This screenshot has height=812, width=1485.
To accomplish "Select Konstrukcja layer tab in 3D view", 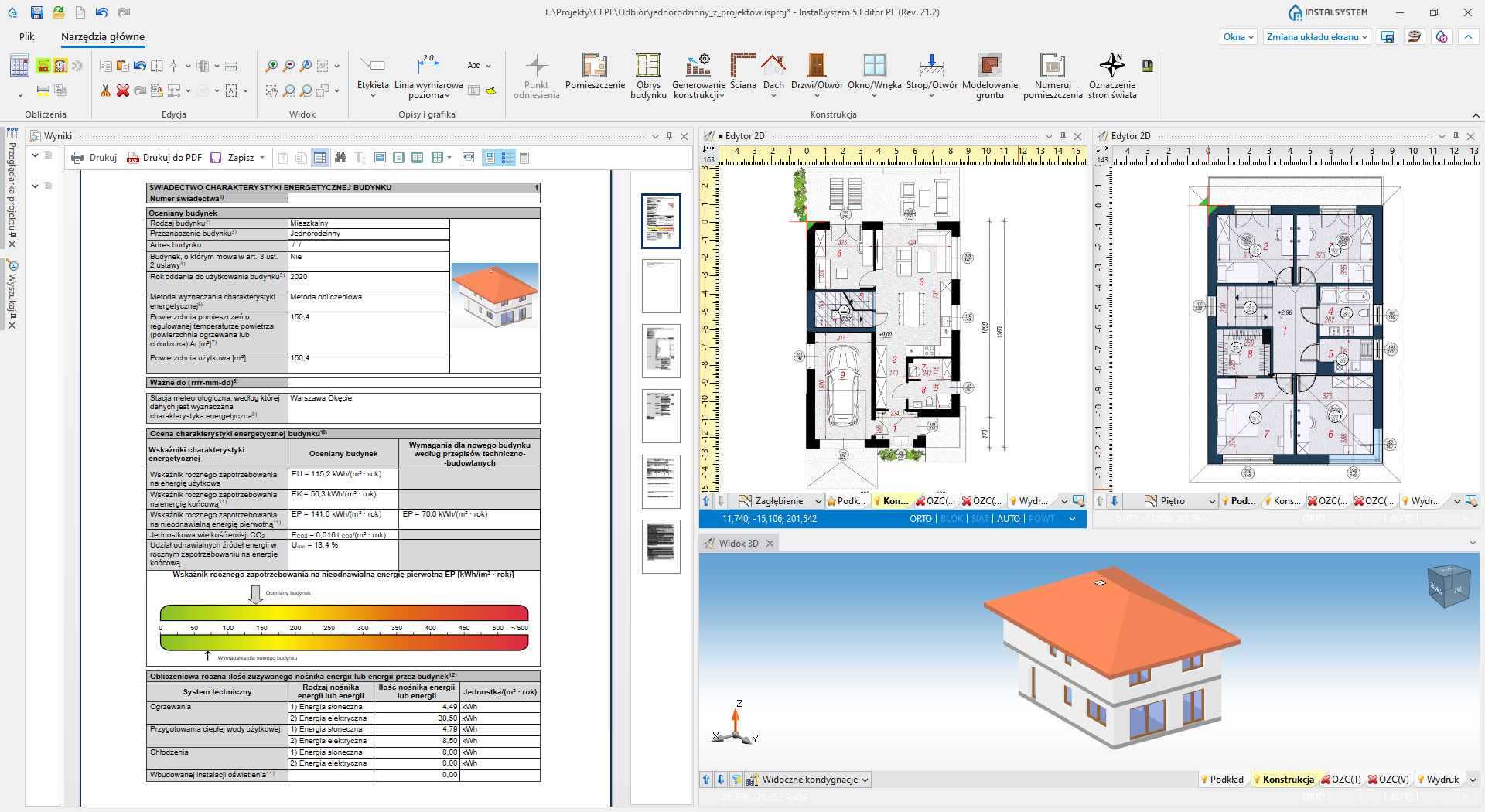I will (x=1288, y=780).
